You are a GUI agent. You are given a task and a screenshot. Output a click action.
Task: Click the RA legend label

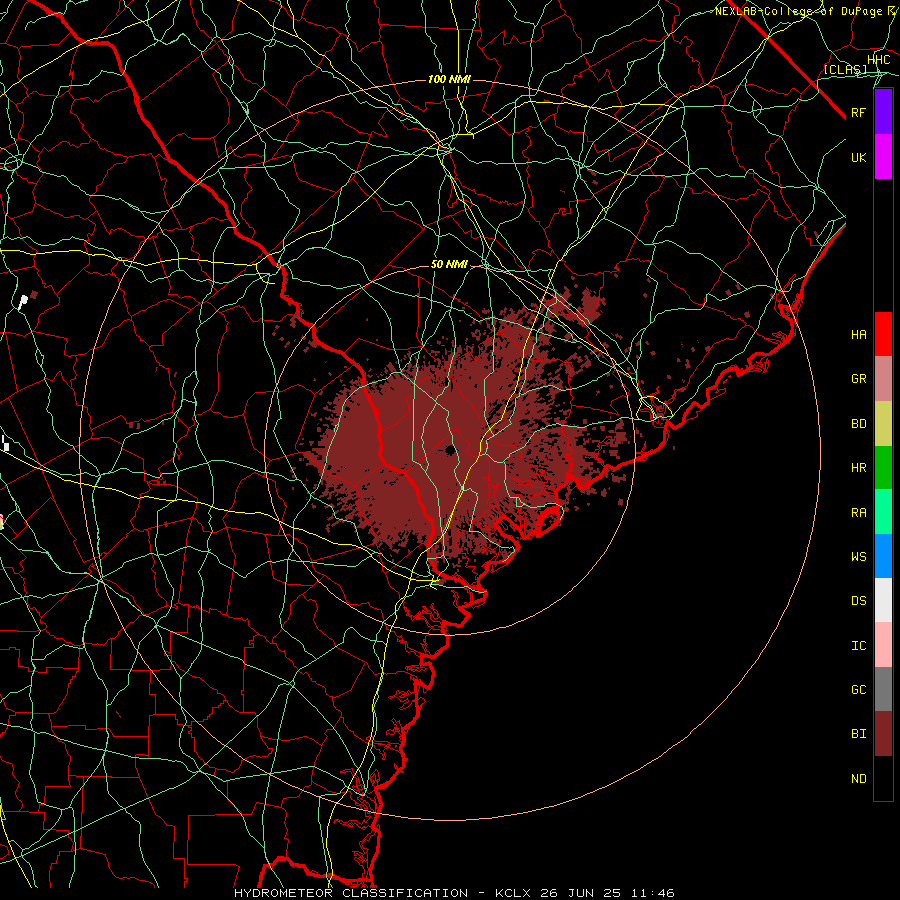point(858,513)
